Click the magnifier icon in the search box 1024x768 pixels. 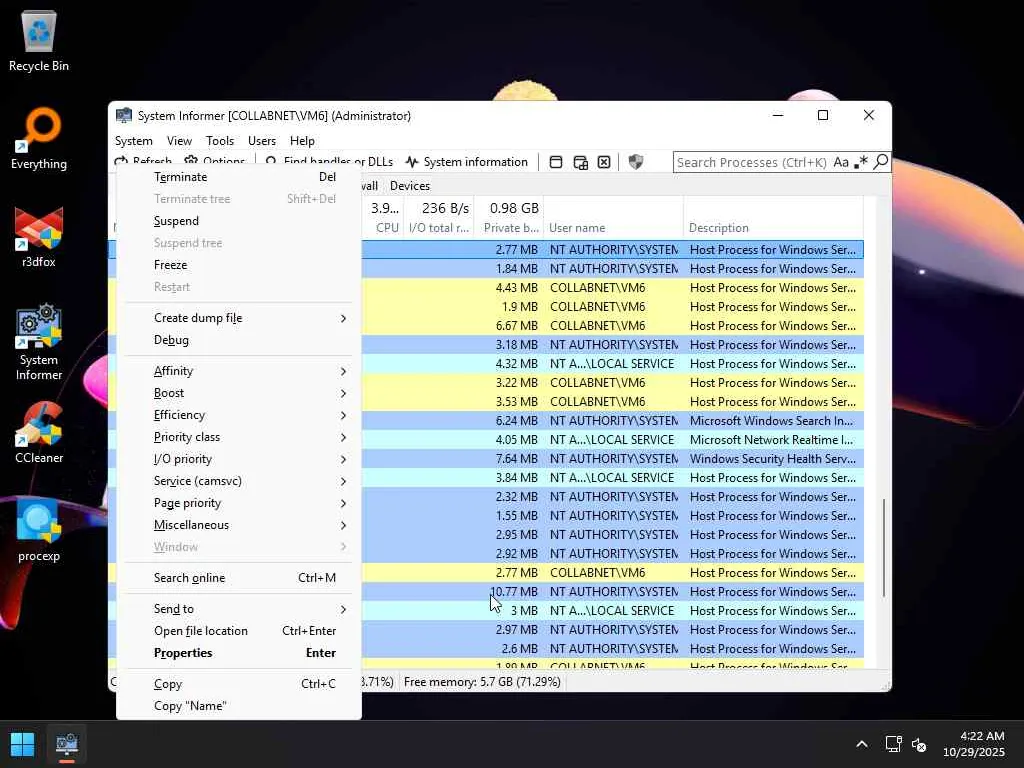[880, 161]
